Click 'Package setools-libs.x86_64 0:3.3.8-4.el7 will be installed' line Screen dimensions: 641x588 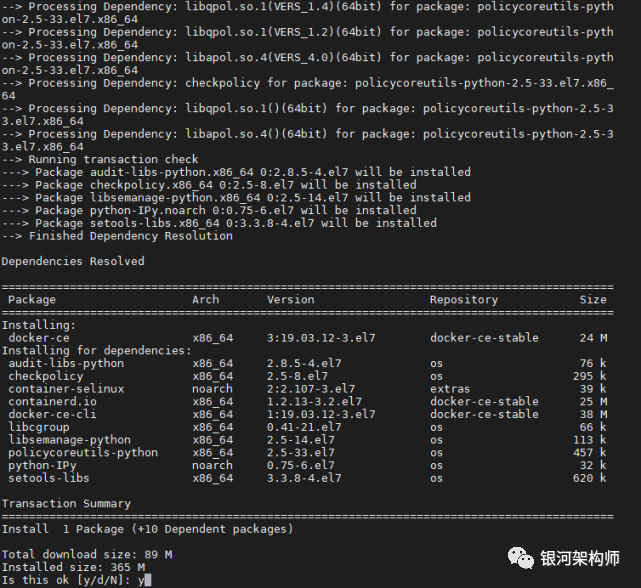pyautogui.click(x=219, y=223)
